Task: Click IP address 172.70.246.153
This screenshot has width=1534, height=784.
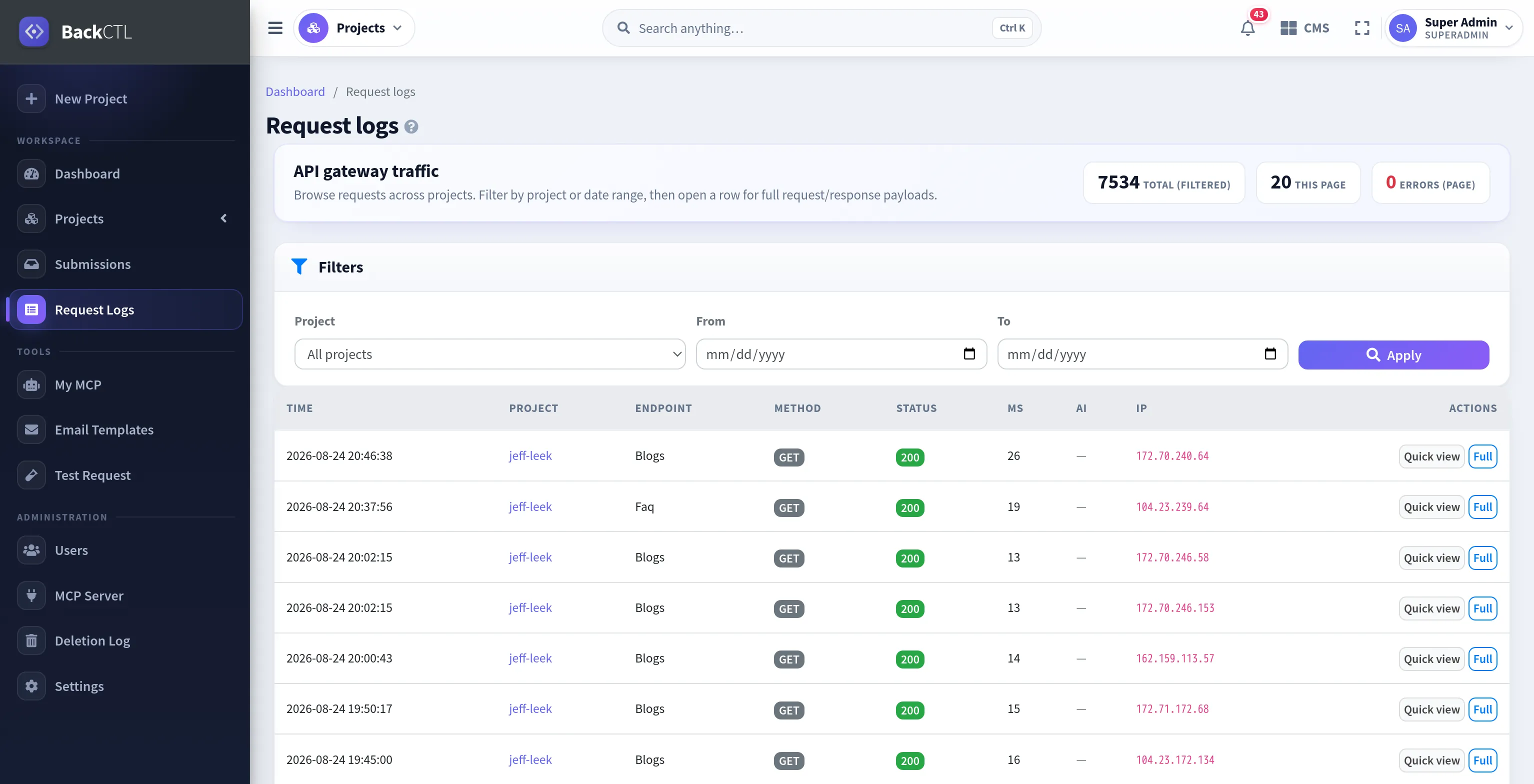Action: click(x=1175, y=608)
